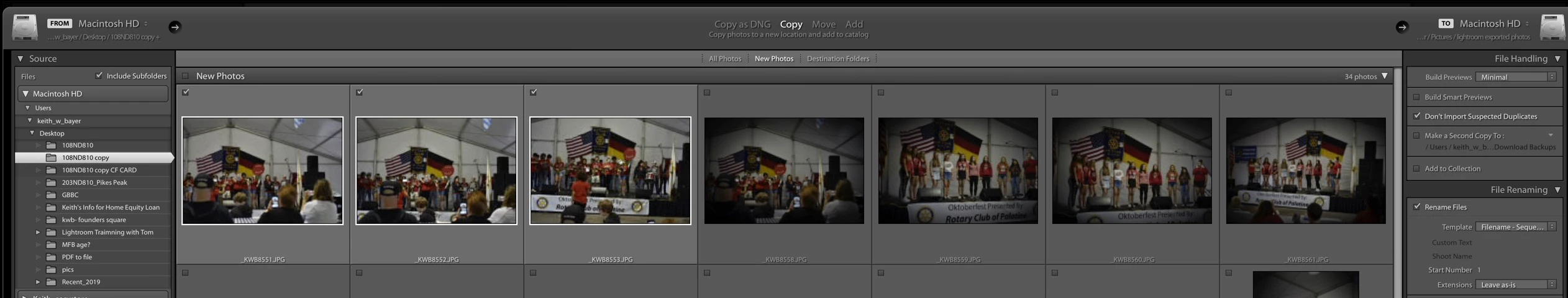Screen dimensions: 1568x298
Task: Open the Extensions dropdown
Action: (x=1516, y=285)
